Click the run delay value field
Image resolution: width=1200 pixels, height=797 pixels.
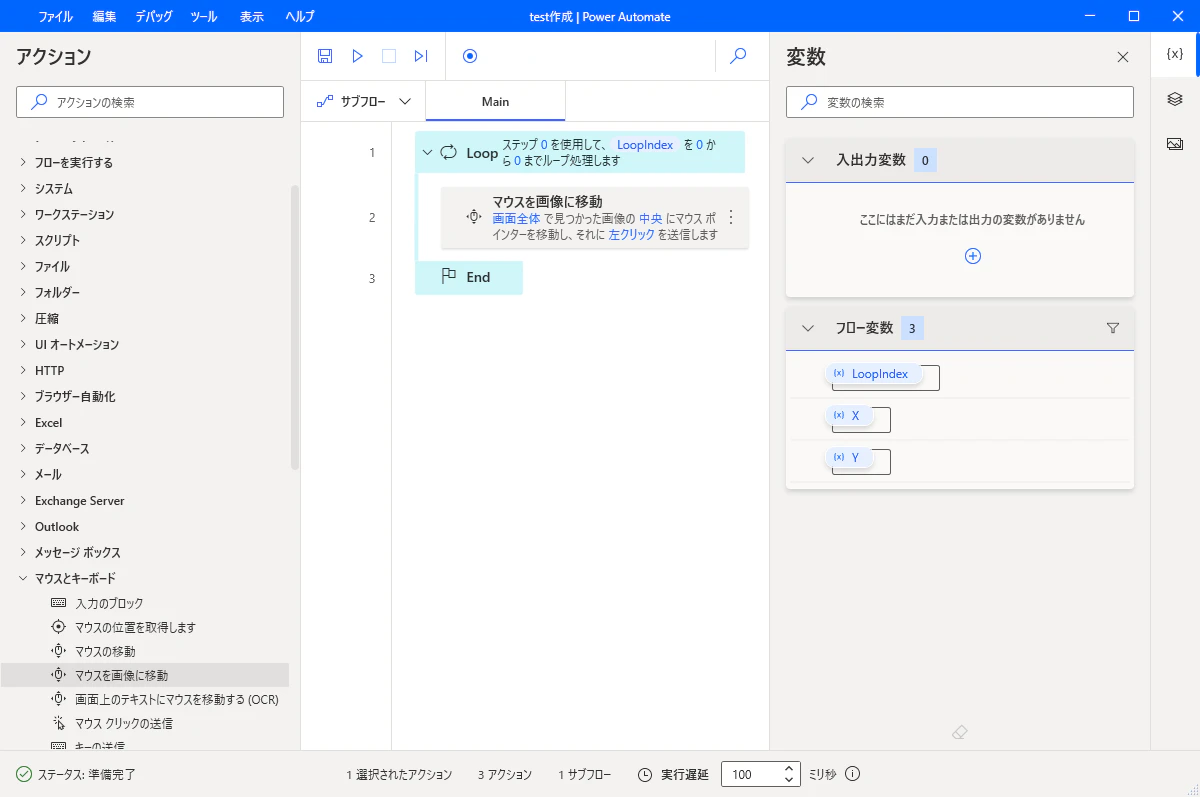(750, 774)
